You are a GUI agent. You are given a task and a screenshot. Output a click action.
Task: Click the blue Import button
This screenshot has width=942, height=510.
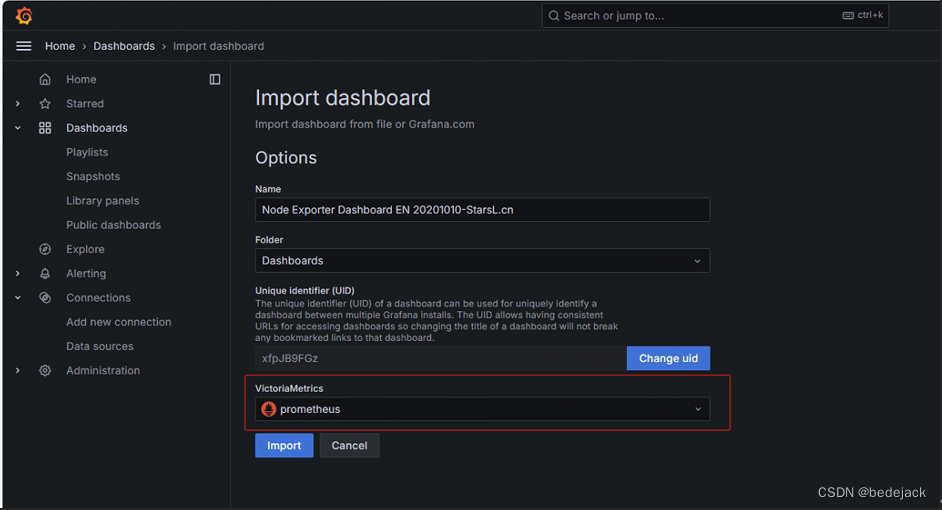284,446
